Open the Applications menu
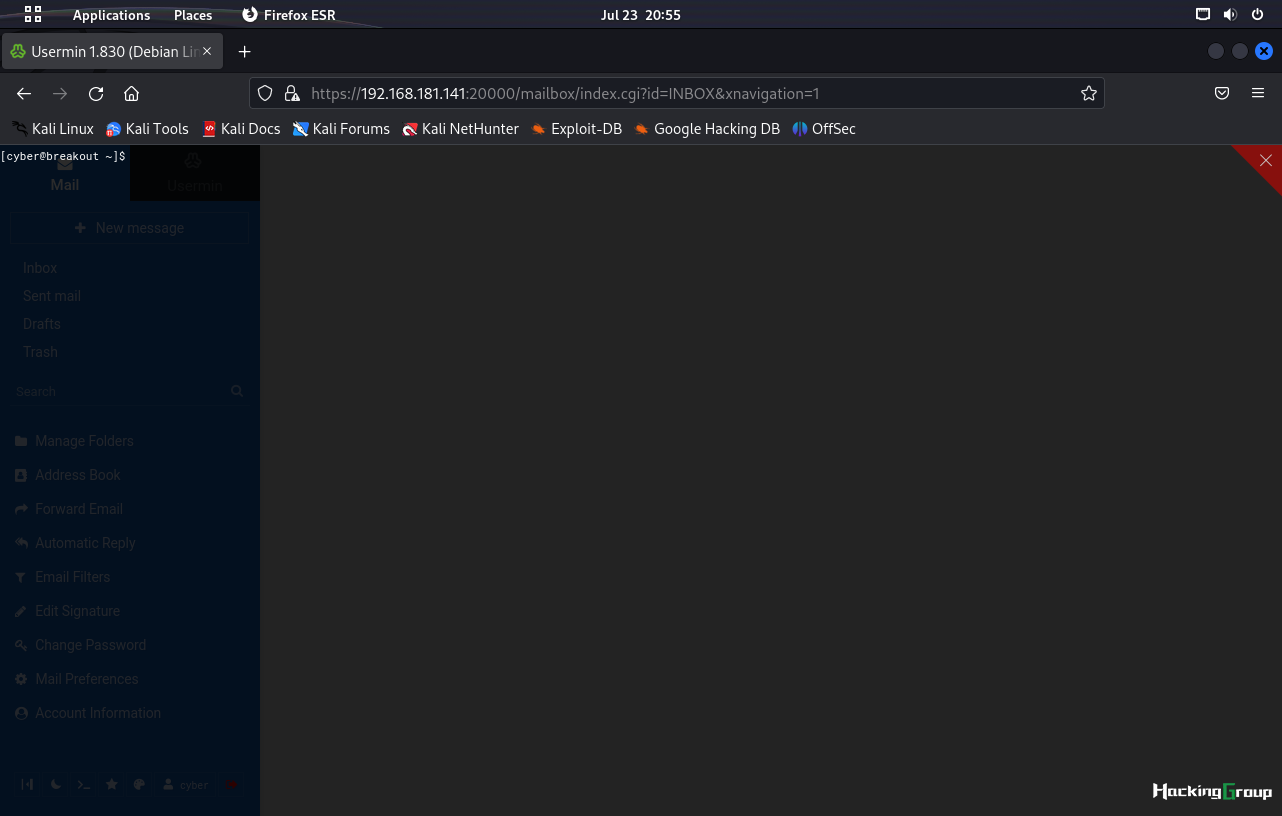The image size is (1282, 816). click(x=111, y=15)
